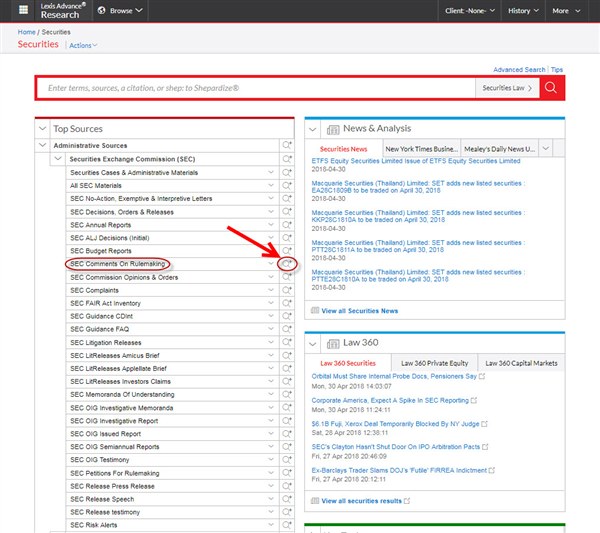
Task: Add Securities Exchange Commission (SEC) search filter icon
Action: pos(287,159)
